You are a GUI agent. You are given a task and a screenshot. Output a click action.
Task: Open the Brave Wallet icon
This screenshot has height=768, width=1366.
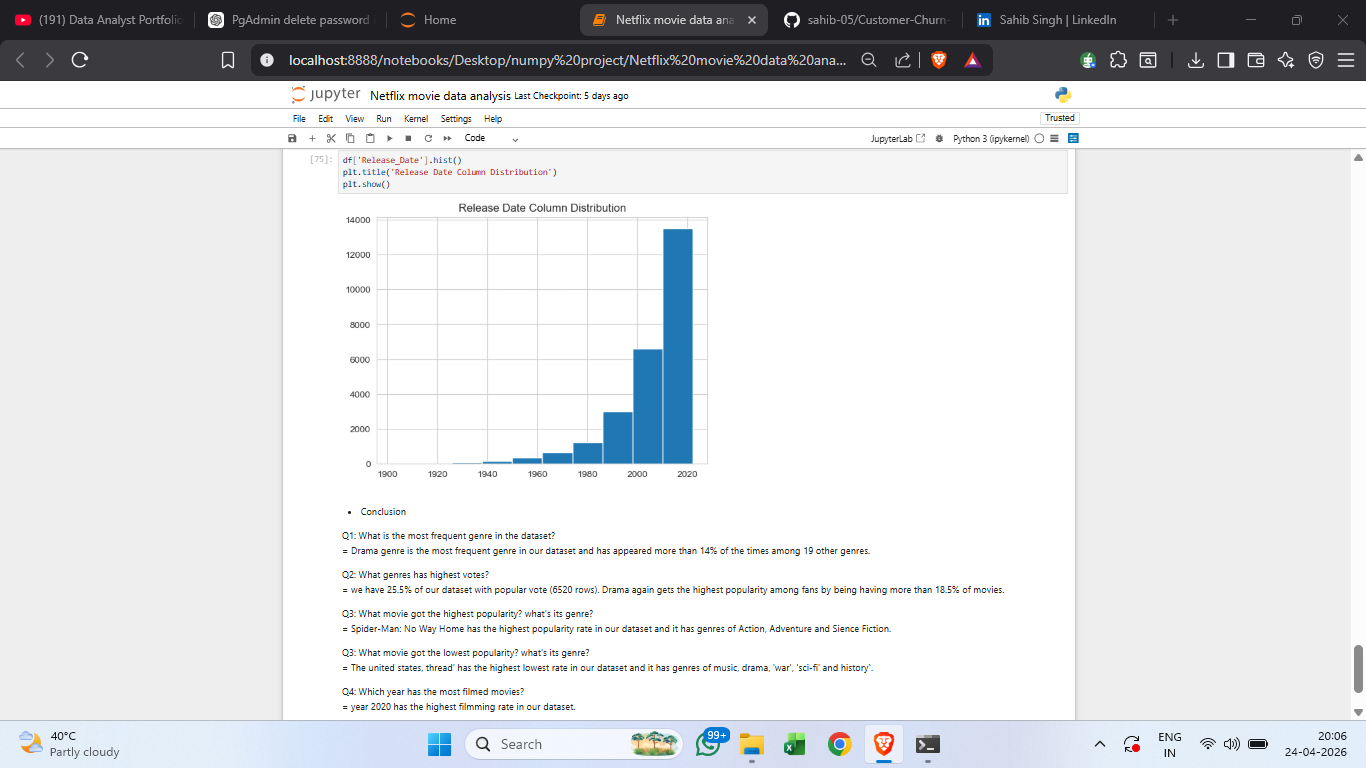coord(1256,61)
